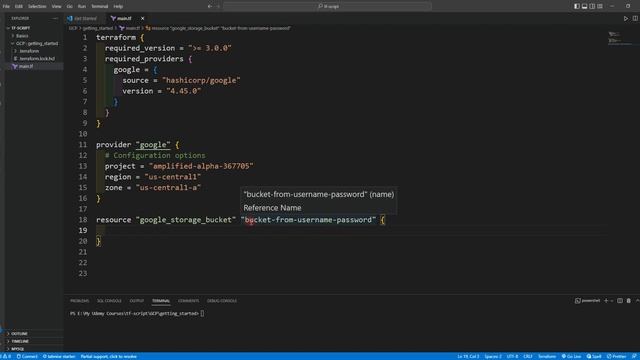Click the run file play icon
Viewport: 640px width, 360px height.
[x=626, y=18]
